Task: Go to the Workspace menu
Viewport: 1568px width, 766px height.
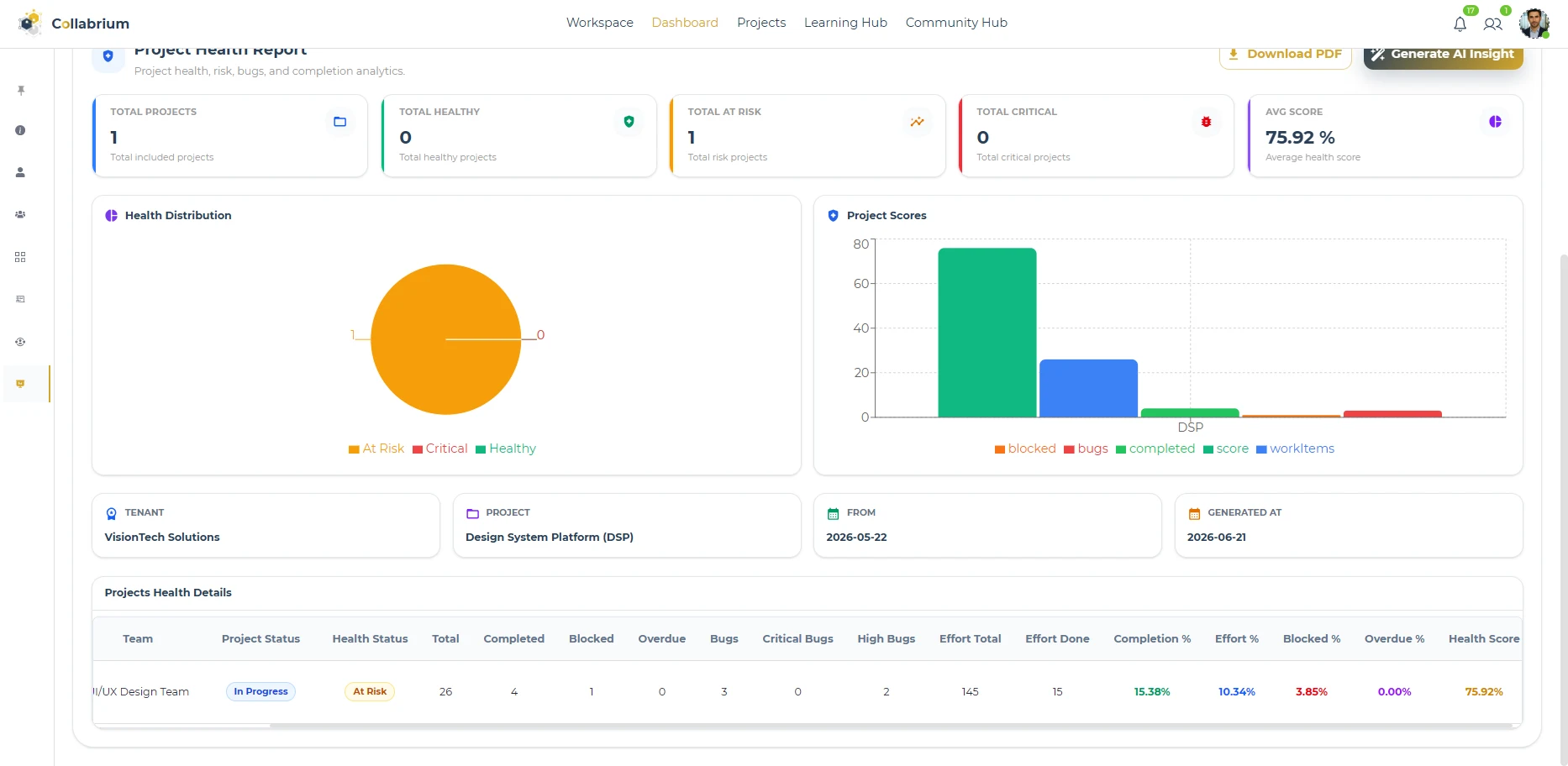Action: [600, 23]
